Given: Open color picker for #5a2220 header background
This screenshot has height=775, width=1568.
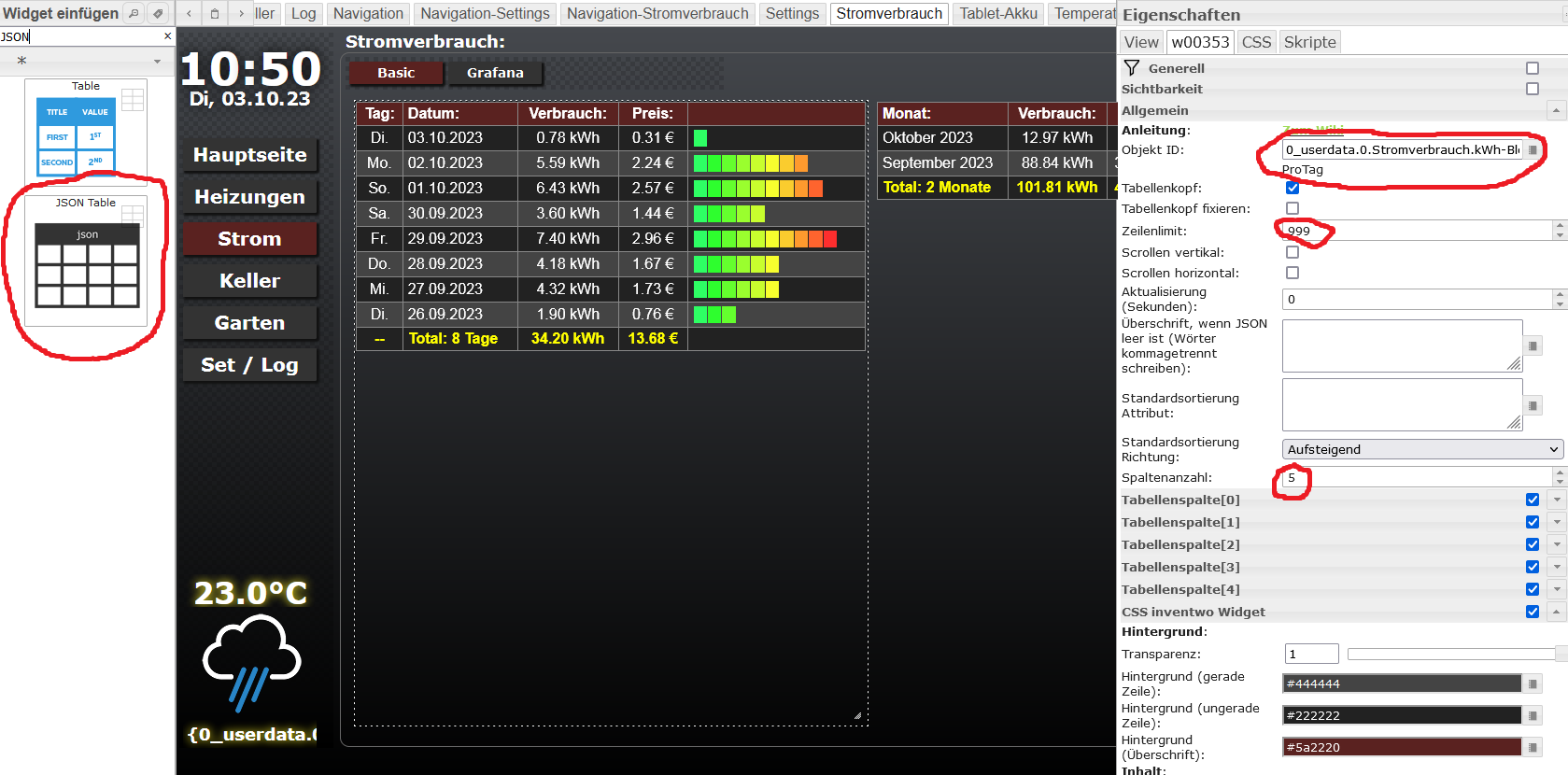Looking at the screenshot, I should pos(1533,748).
